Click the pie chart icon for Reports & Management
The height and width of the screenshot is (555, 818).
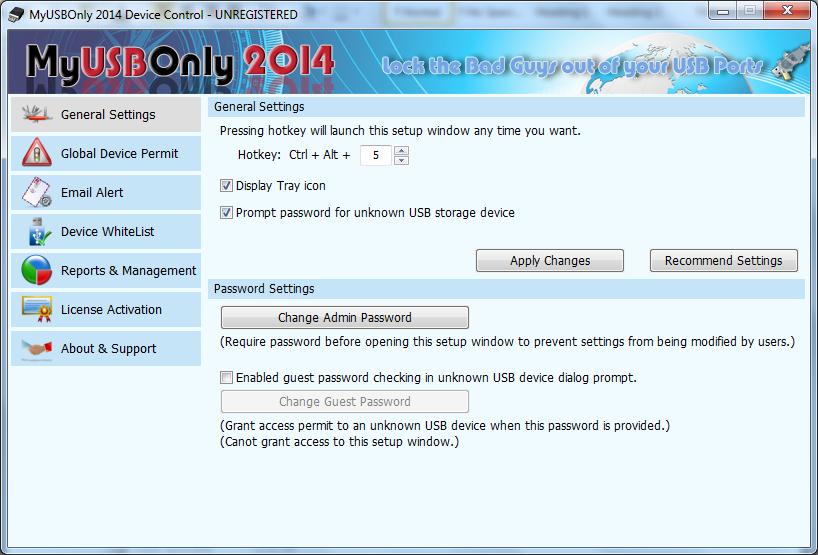pyautogui.click(x=37, y=270)
